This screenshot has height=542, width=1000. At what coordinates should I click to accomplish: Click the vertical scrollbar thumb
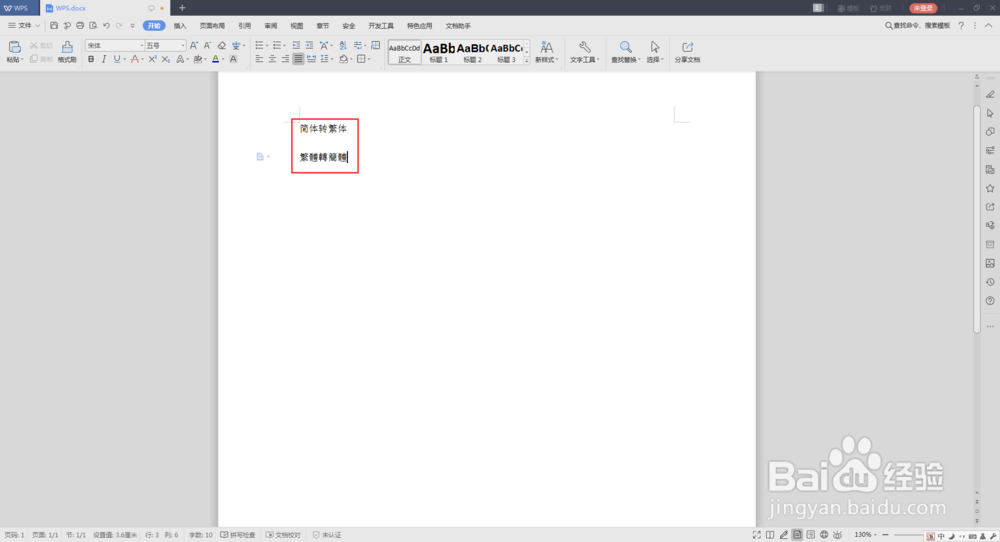coord(976,219)
